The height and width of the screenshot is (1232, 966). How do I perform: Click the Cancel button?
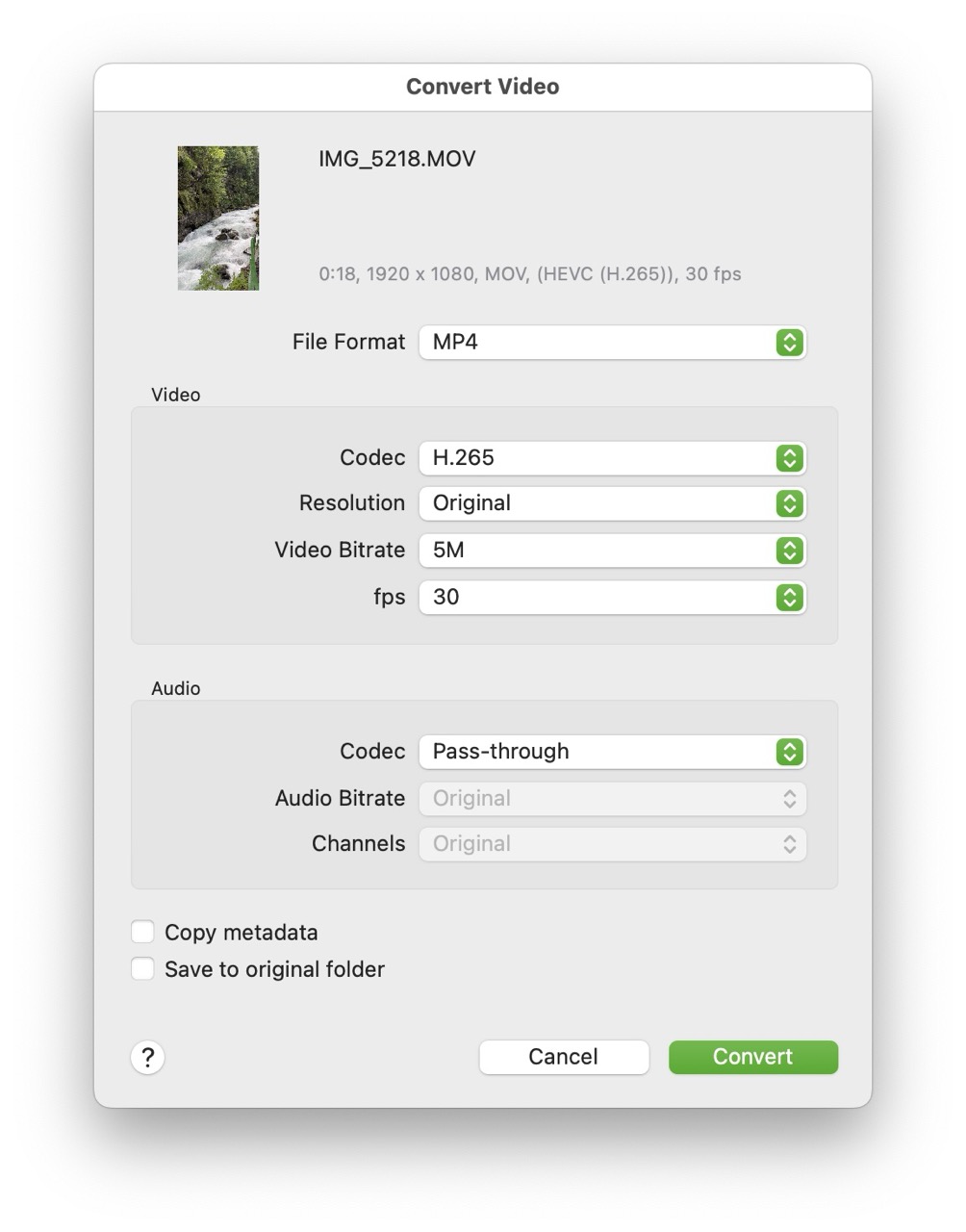[x=564, y=1056]
